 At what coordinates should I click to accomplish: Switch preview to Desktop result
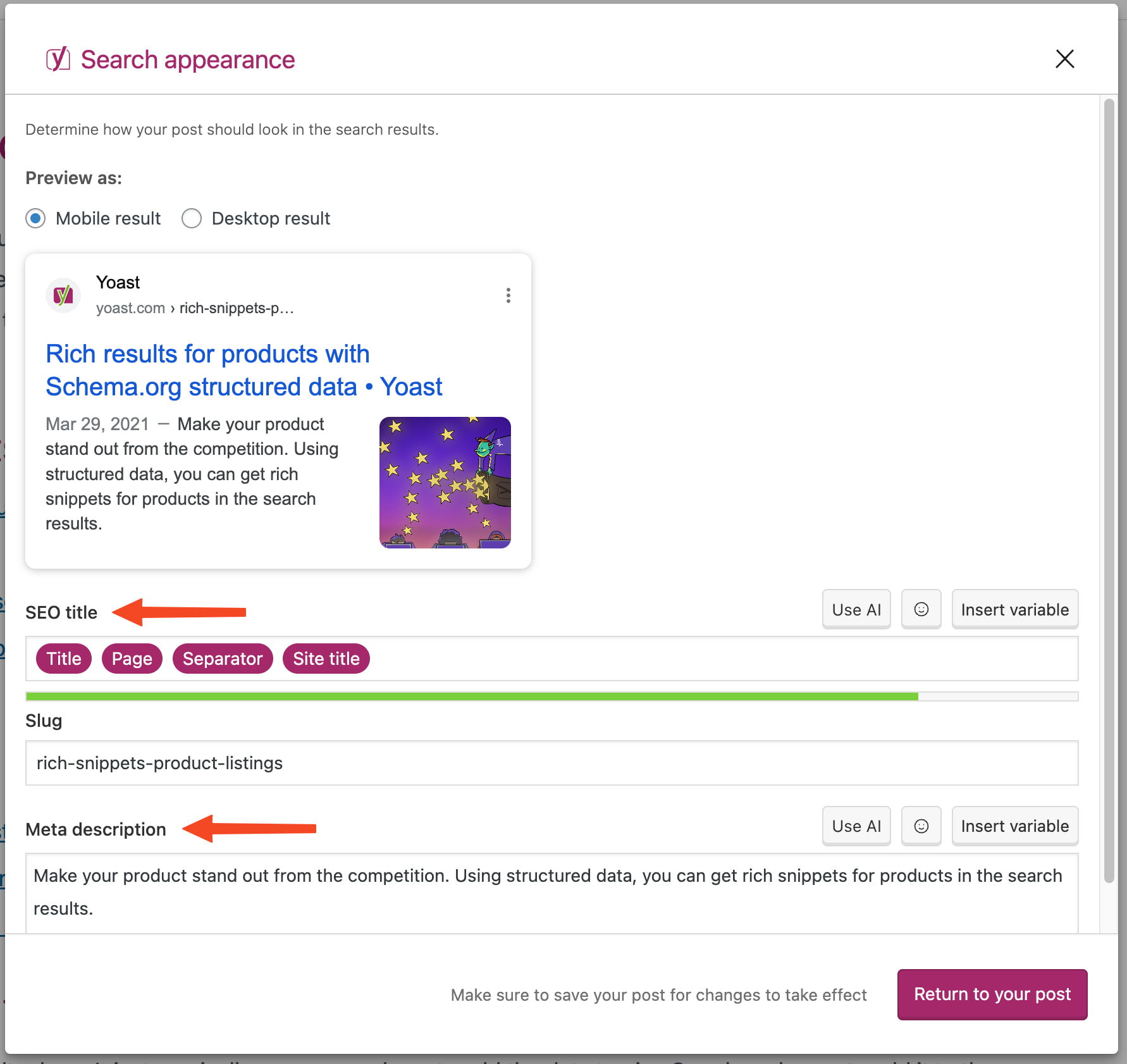192,218
